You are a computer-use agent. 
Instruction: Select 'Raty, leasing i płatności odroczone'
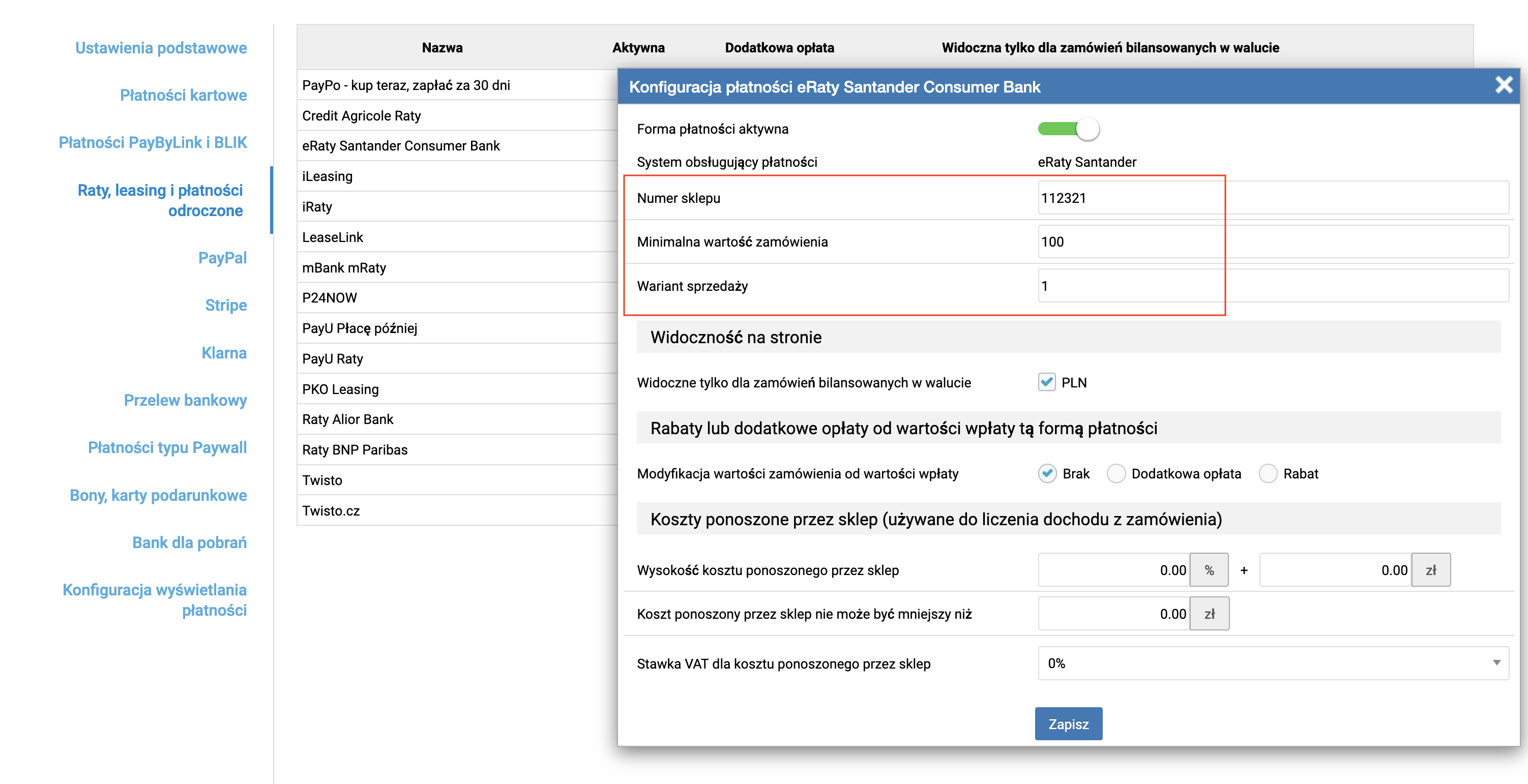(160, 200)
